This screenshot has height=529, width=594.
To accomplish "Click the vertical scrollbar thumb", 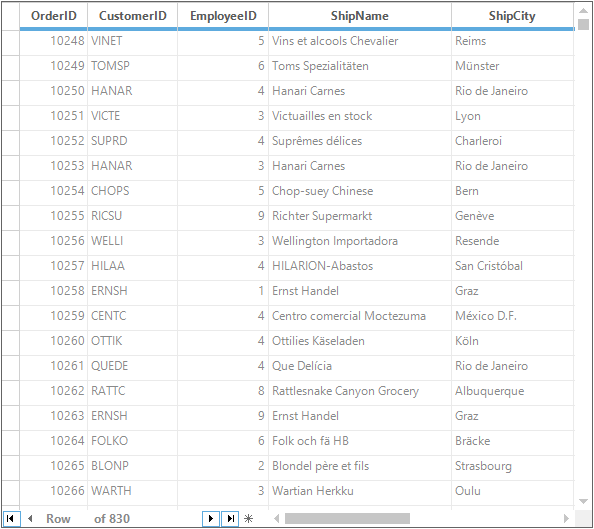I will (x=583, y=24).
